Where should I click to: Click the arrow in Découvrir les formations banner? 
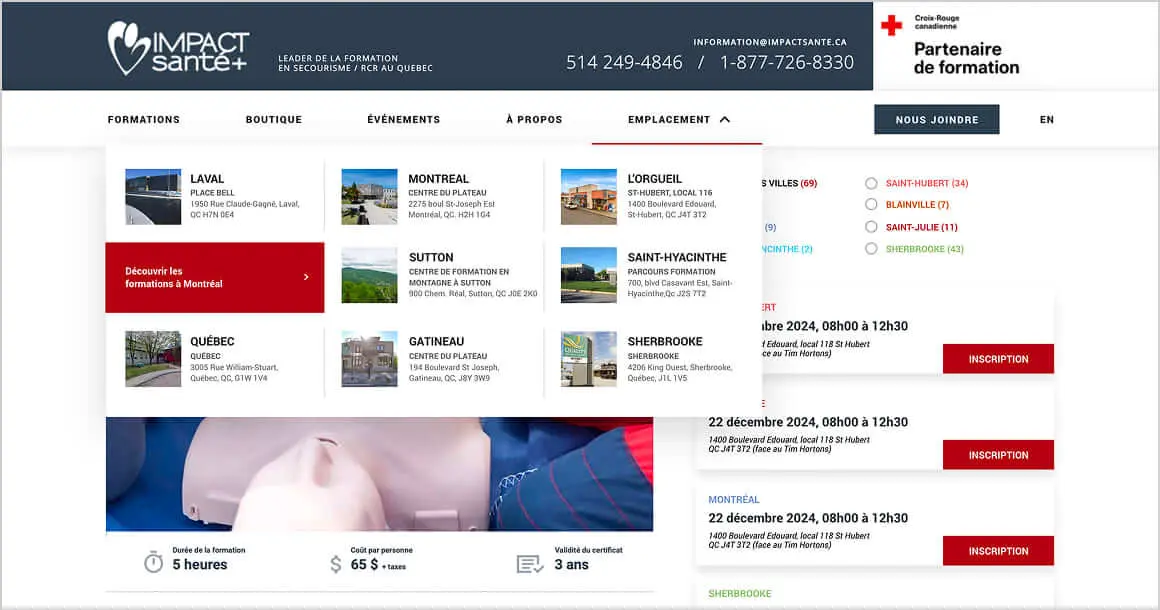tap(306, 277)
